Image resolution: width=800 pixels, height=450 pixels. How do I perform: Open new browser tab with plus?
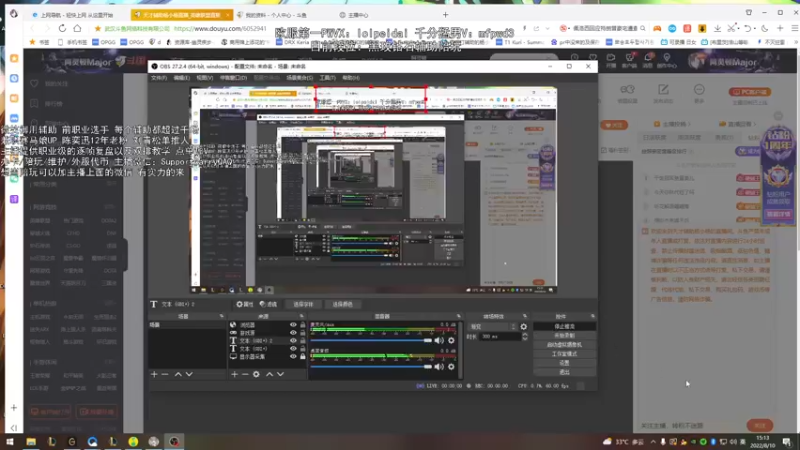coord(445,15)
